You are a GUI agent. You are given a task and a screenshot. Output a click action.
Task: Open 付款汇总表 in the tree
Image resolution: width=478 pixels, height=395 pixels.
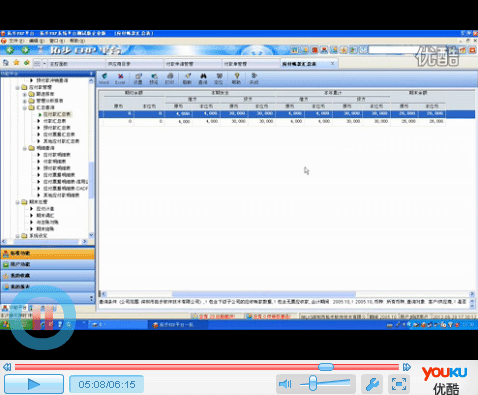55,121
